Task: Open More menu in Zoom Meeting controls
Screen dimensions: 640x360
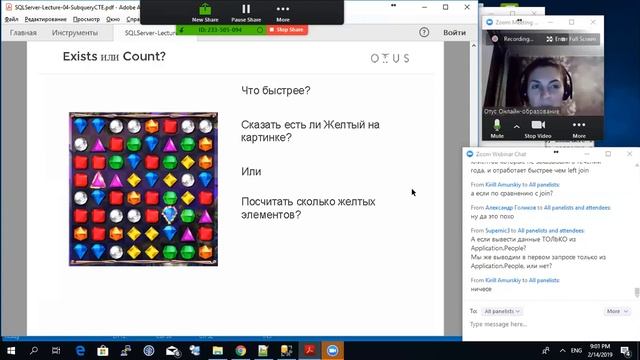Action: [579, 129]
